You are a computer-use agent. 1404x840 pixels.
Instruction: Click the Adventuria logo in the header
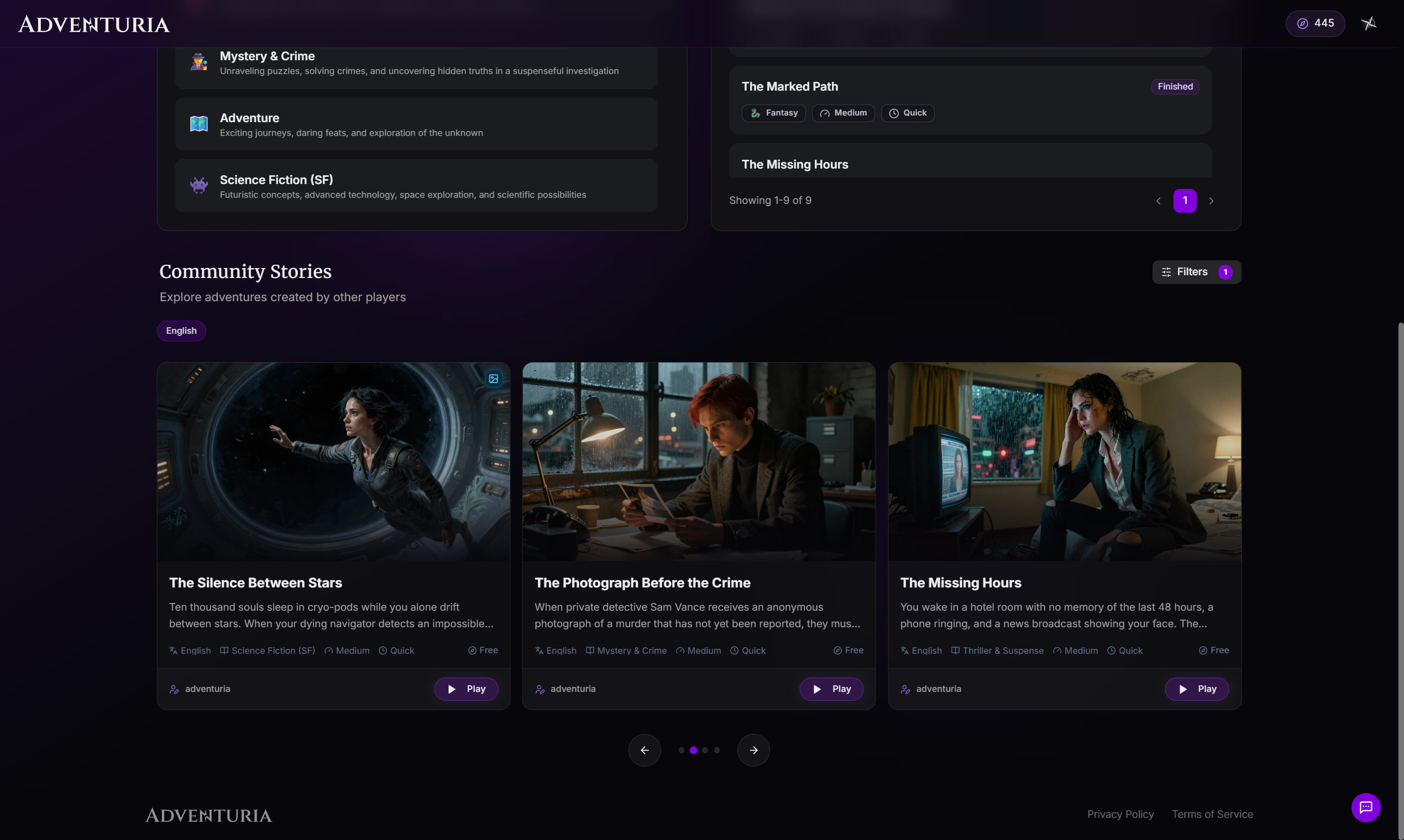tap(94, 24)
